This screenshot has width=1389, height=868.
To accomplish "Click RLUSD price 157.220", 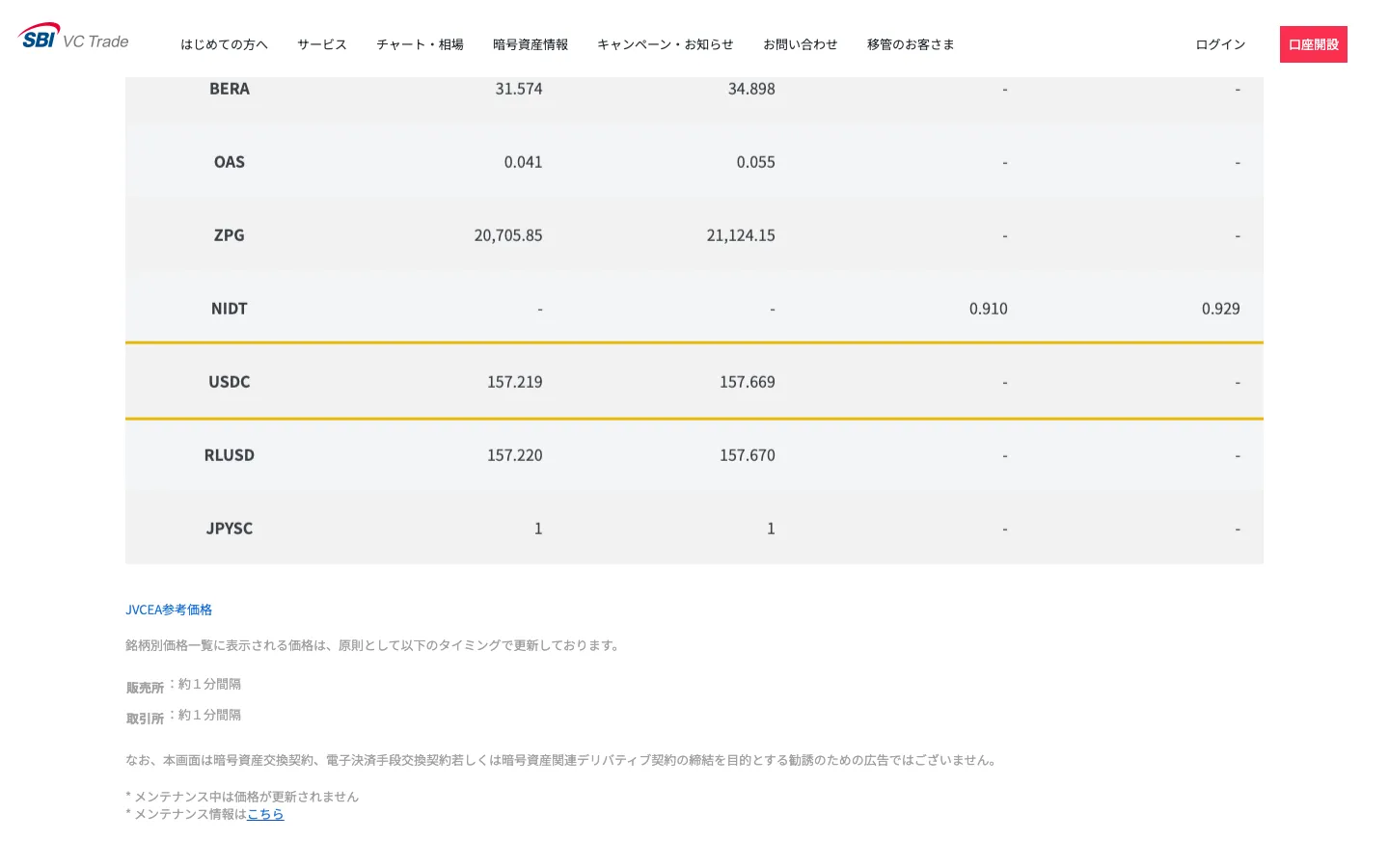I will 515,455.
